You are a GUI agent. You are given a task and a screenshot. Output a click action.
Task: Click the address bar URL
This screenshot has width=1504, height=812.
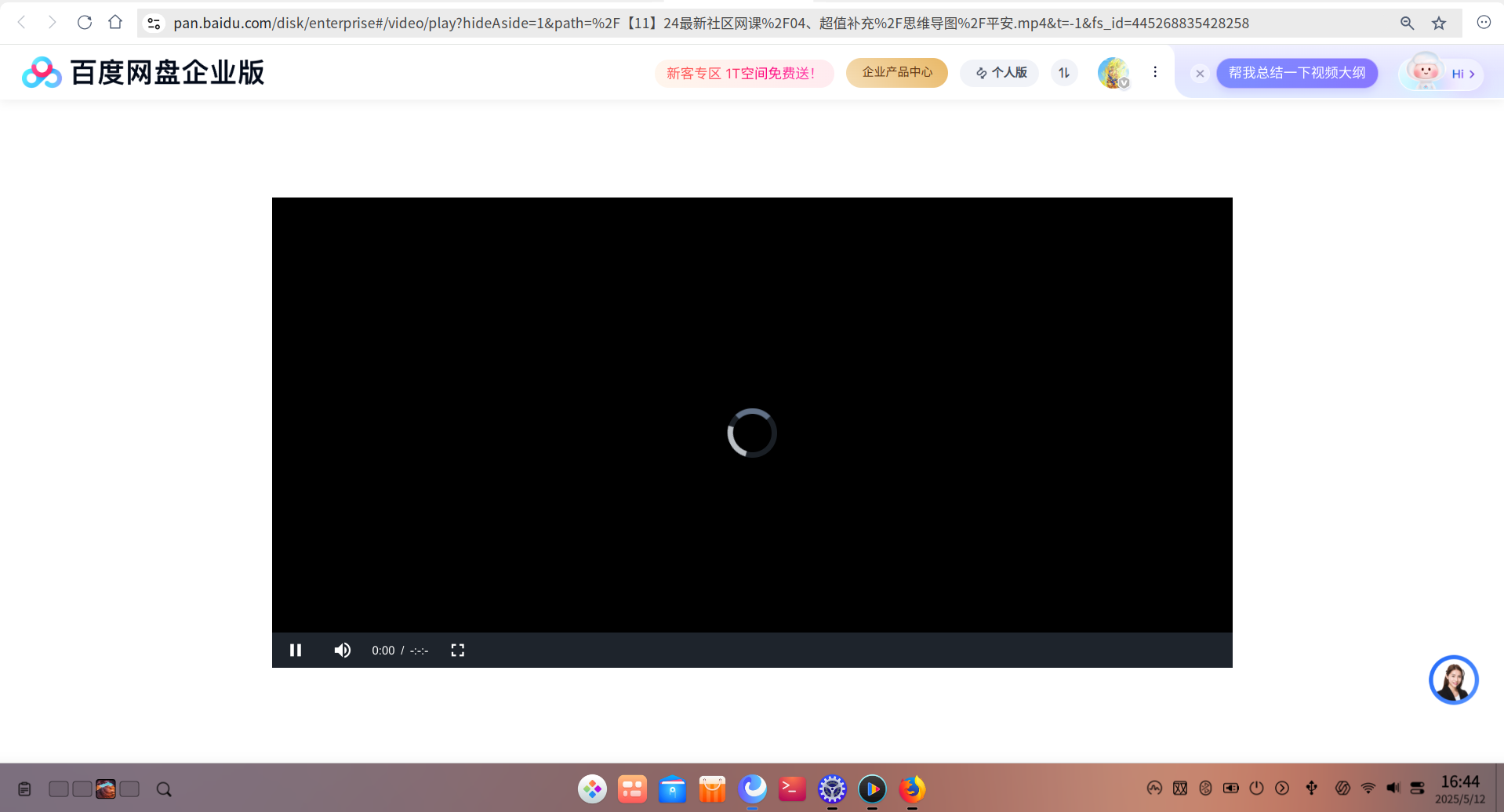pyautogui.click(x=710, y=24)
